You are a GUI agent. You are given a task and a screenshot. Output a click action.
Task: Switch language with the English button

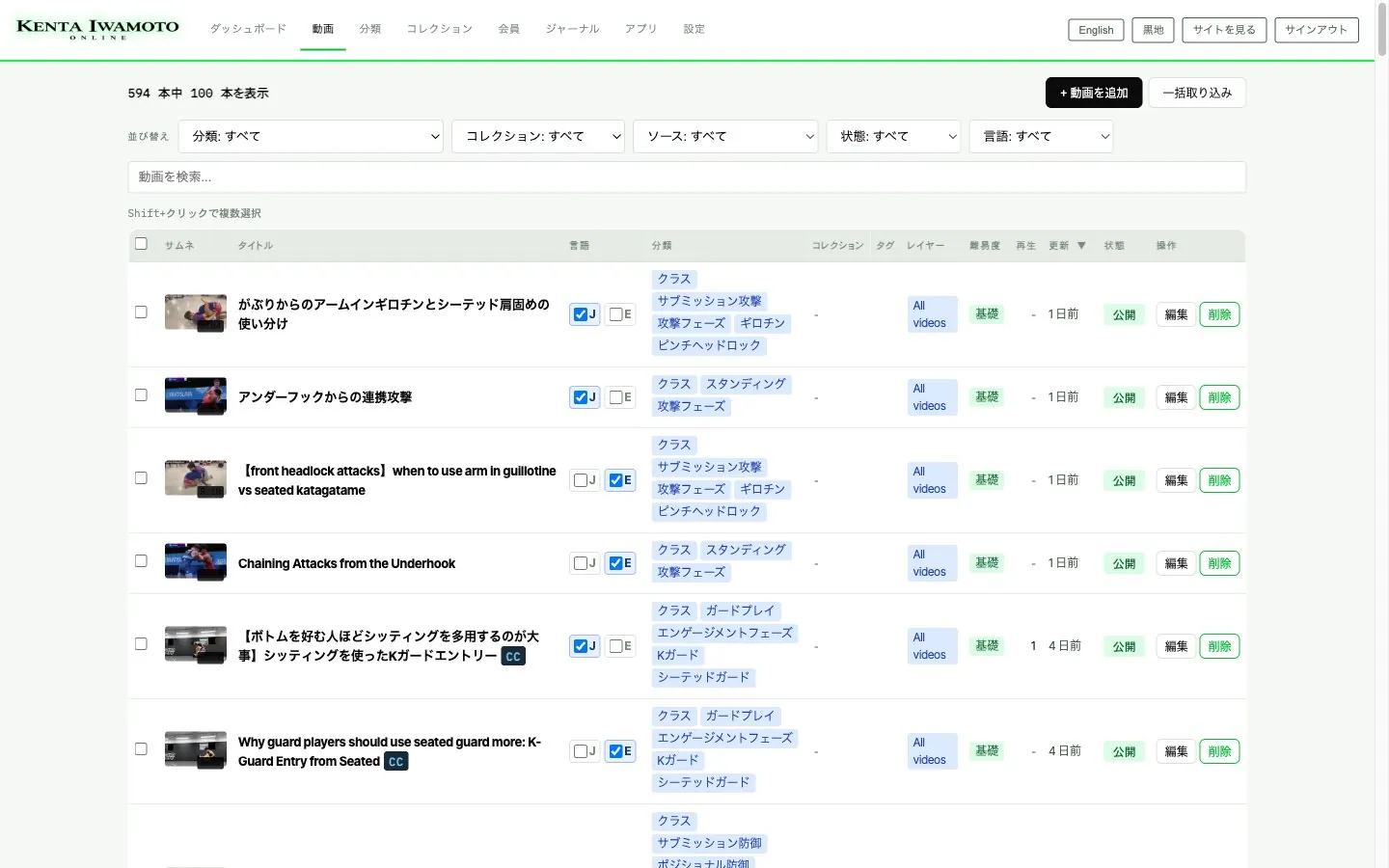[1096, 30]
